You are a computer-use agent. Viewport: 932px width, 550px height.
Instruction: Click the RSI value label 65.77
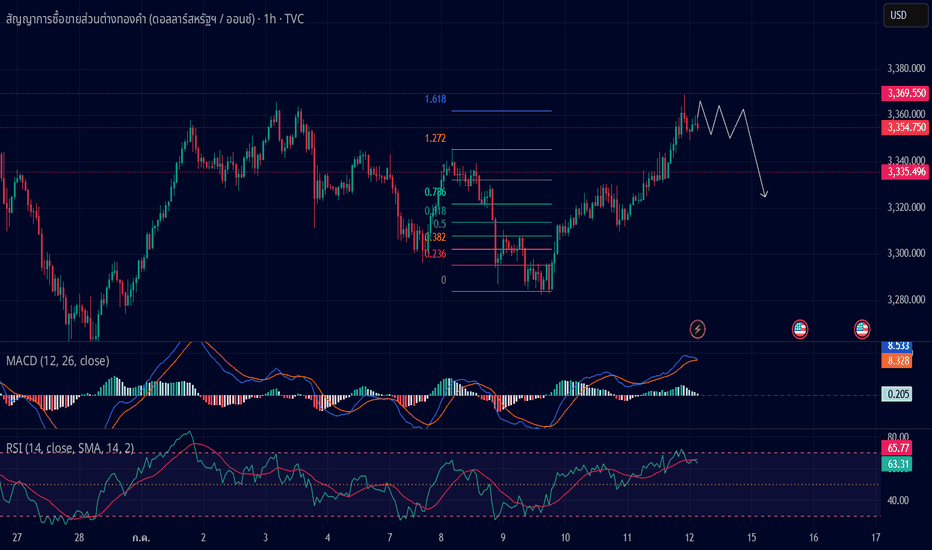coord(896,448)
